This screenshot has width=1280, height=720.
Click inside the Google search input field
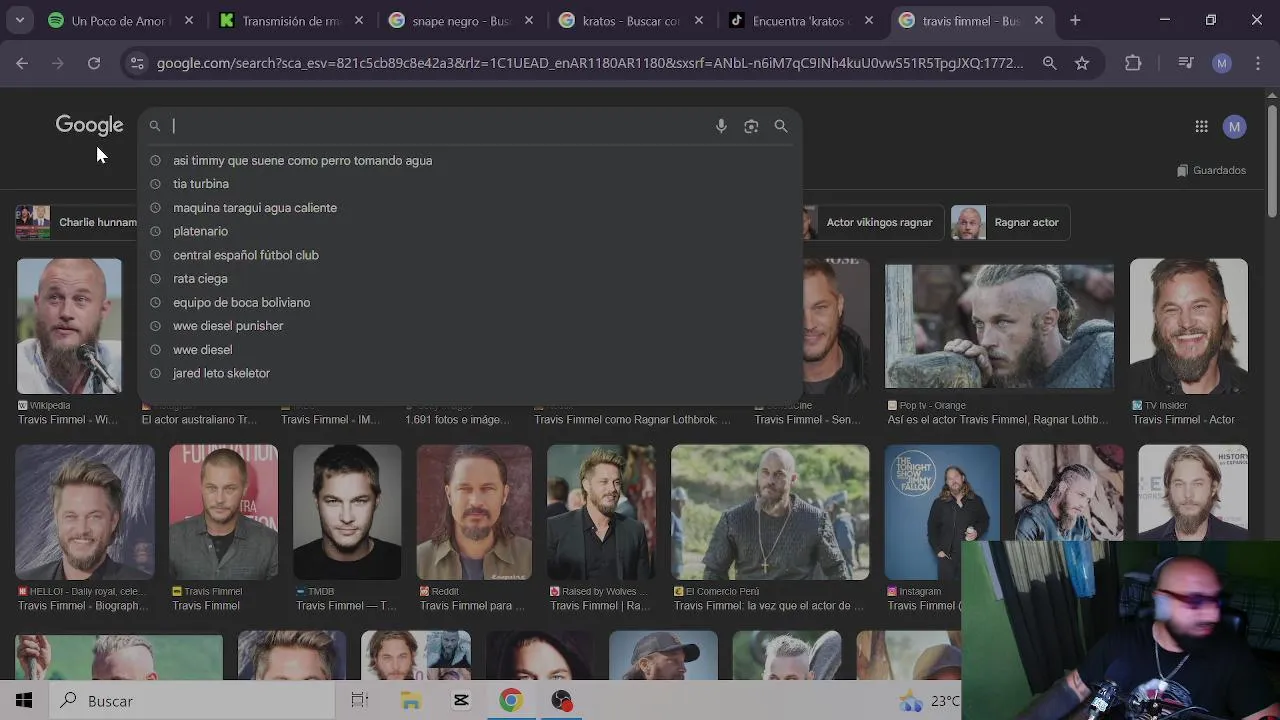click(x=438, y=126)
